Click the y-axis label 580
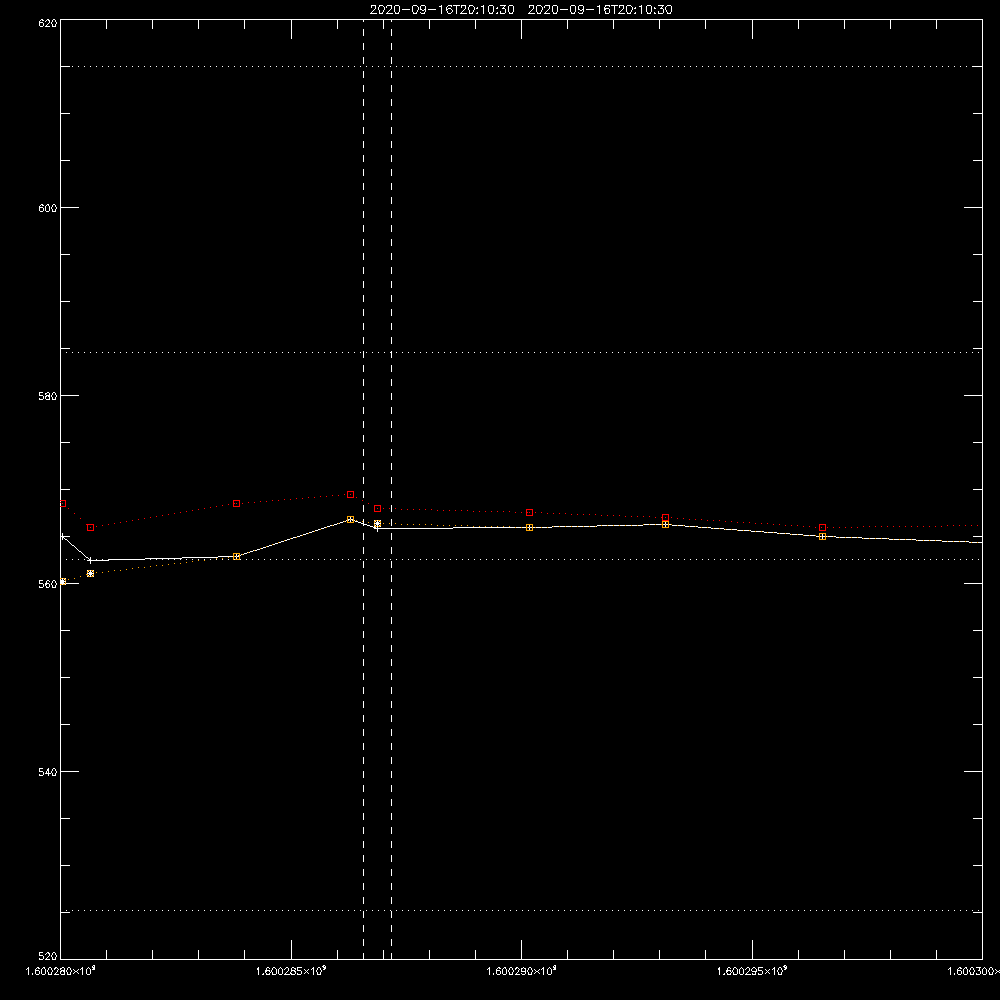Image resolution: width=1000 pixels, height=1000 pixels. pyautogui.click(x=48, y=396)
